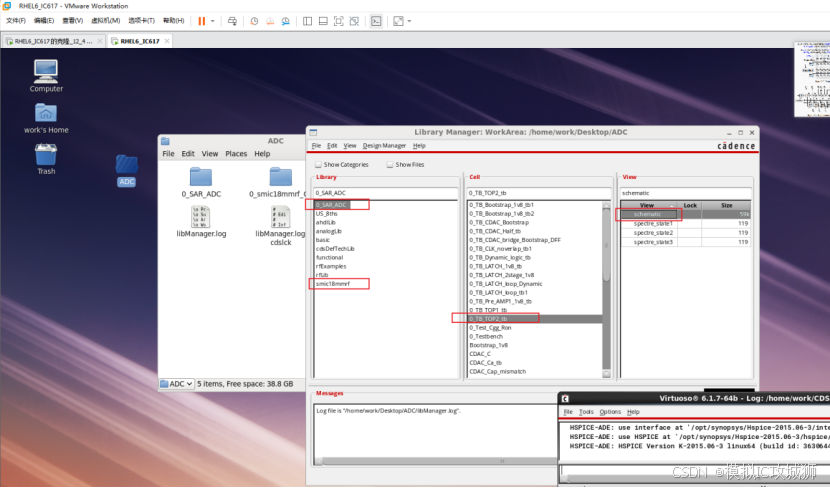The height and width of the screenshot is (488, 830).
Task: Open VMware 文件(F) menu
Action: pos(15,21)
